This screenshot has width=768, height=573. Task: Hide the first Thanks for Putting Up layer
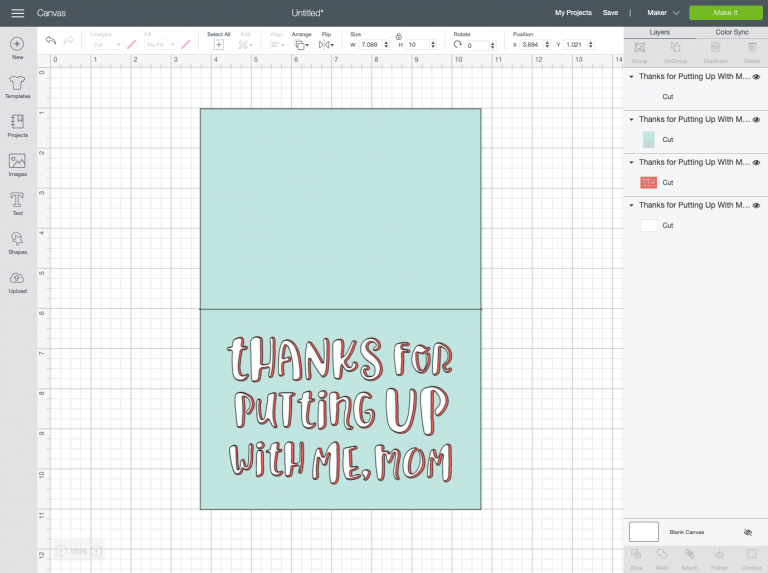756,77
